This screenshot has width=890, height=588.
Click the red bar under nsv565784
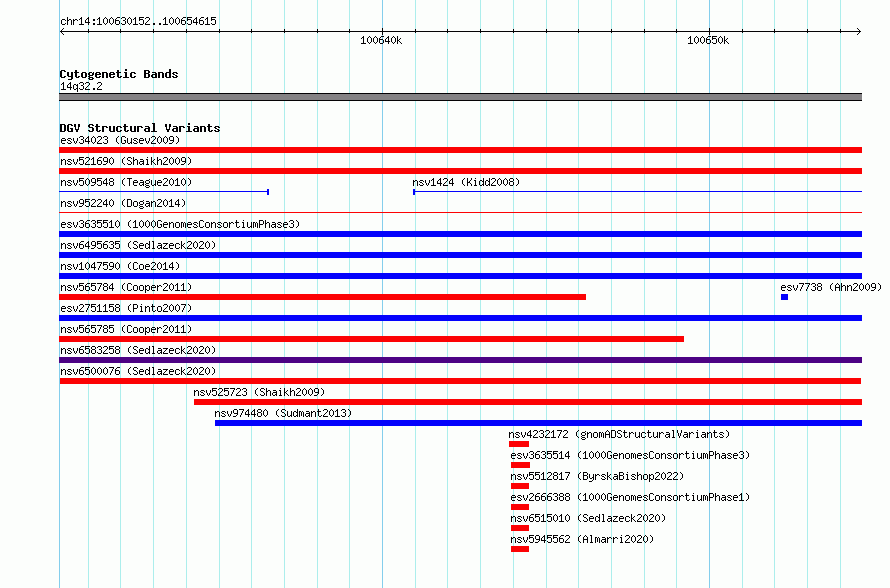(x=322, y=297)
